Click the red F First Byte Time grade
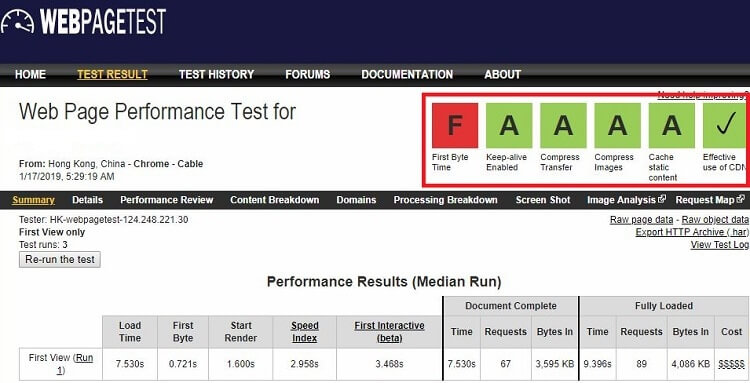The width and height of the screenshot is (750, 383). 455,125
